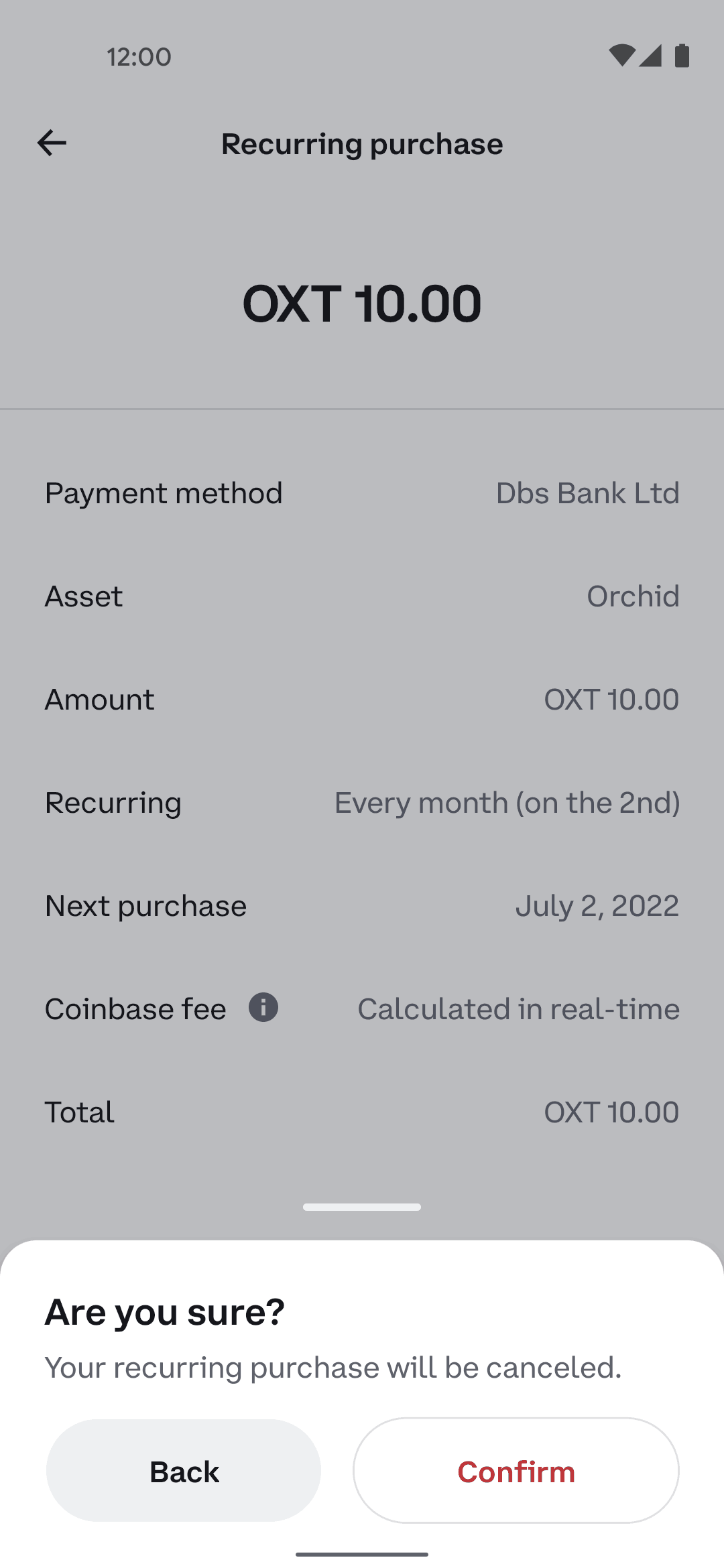Tap the 'Are you sure?' heading
The image size is (724, 1568).
[x=165, y=1311]
